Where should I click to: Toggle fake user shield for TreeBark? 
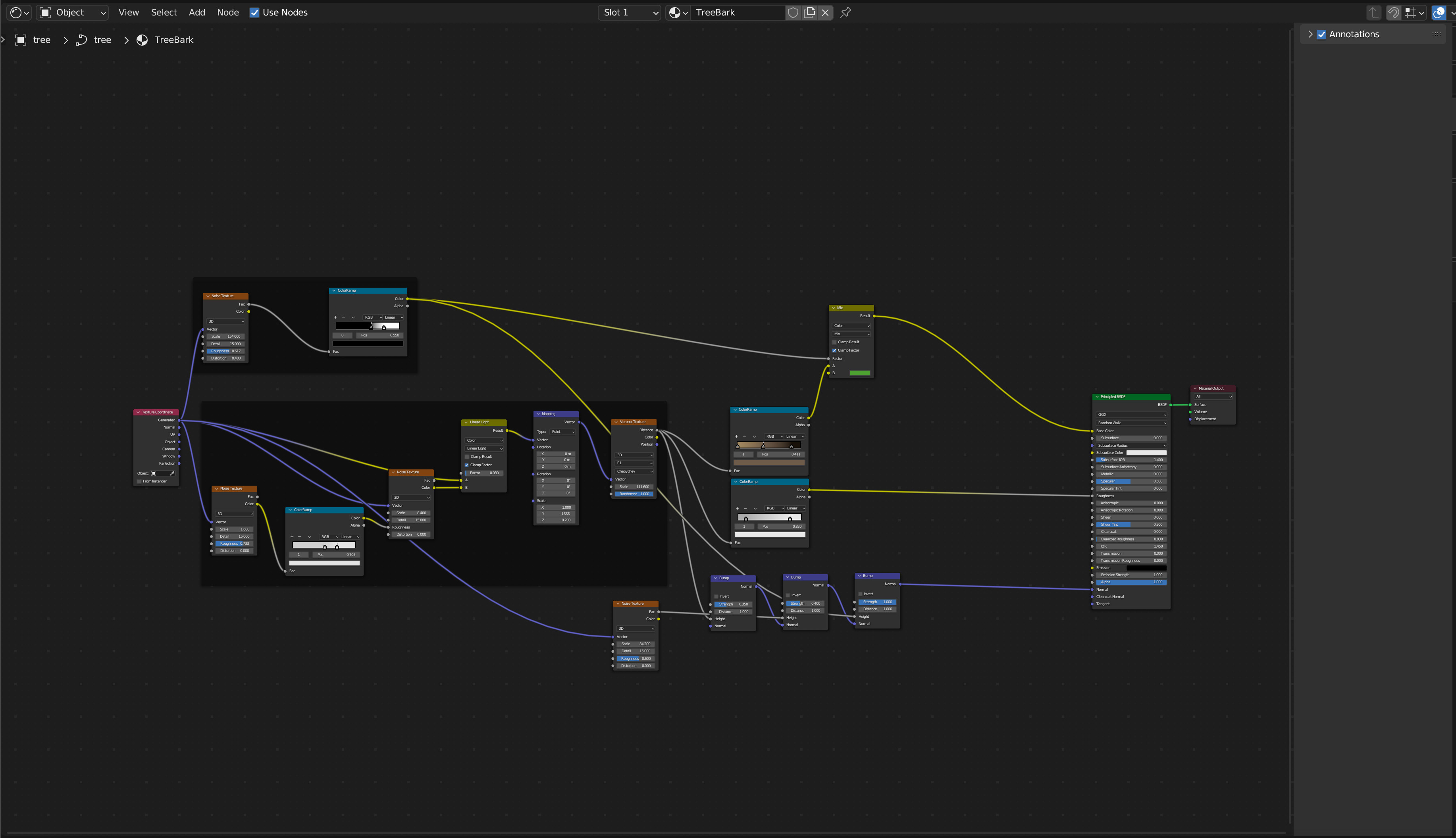pos(793,13)
